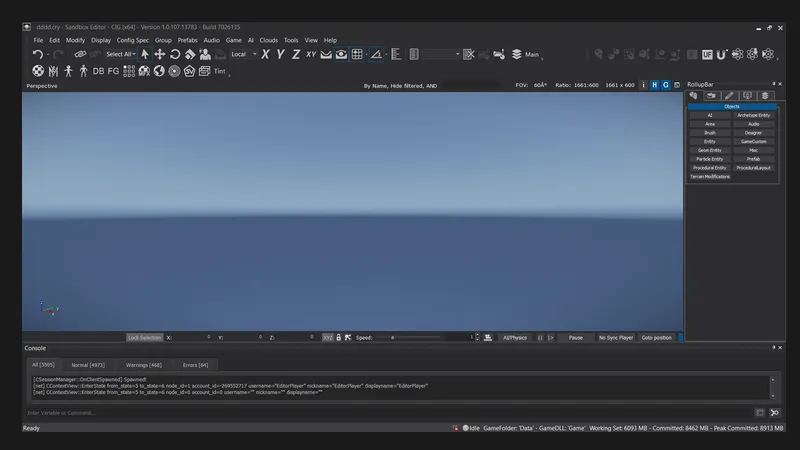The image size is (800, 450).
Task: Toggle Snap angle icon
Action: click(376, 54)
